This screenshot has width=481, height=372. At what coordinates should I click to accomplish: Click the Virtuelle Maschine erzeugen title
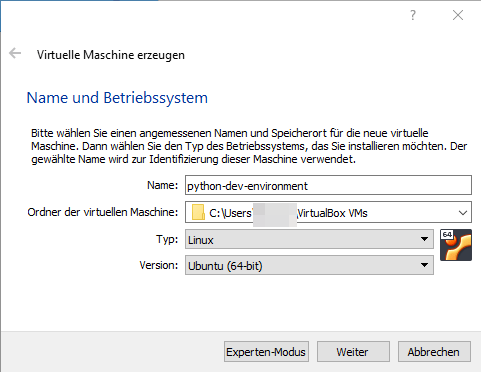coord(111,55)
